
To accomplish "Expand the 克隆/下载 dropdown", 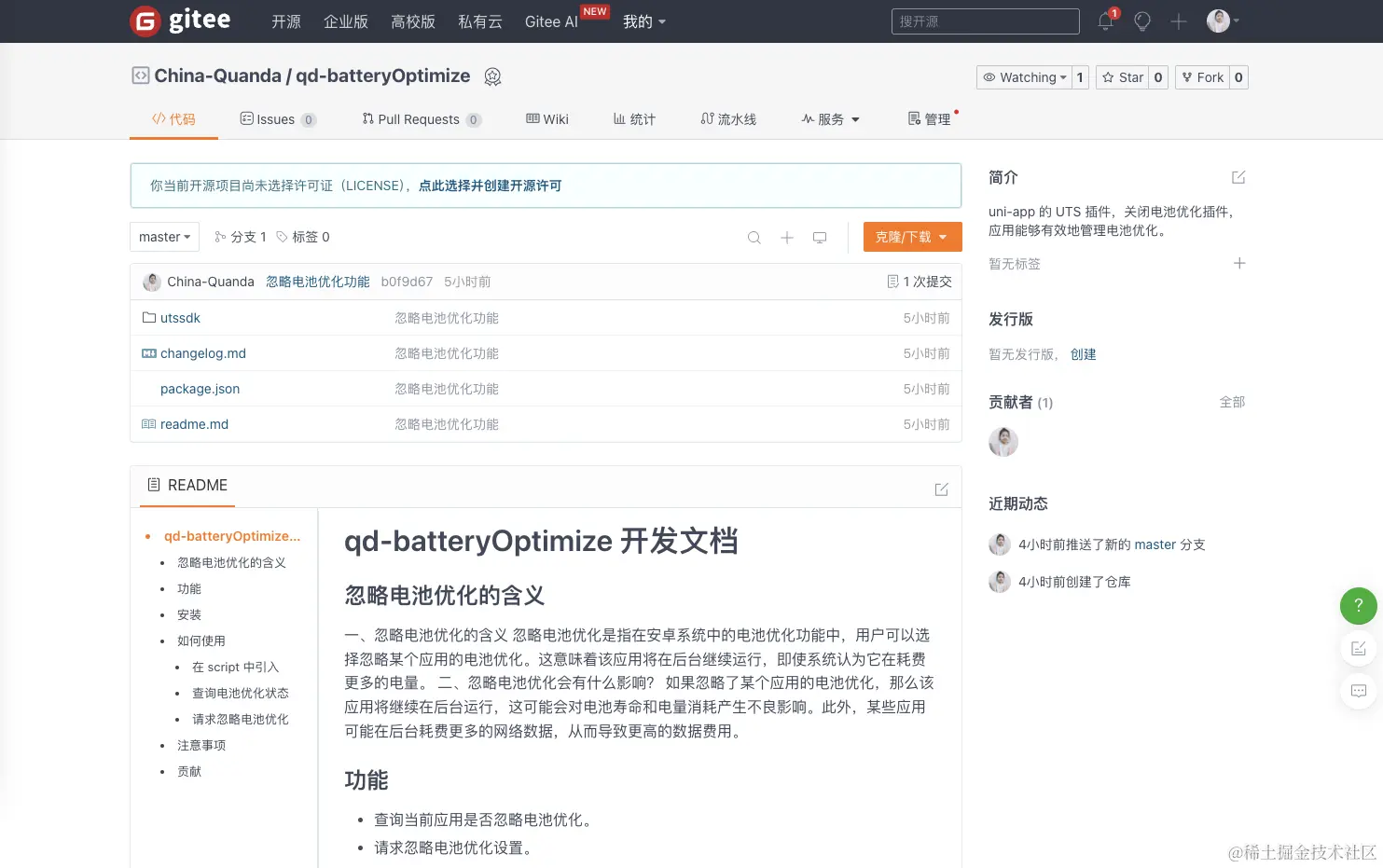I will [912, 237].
